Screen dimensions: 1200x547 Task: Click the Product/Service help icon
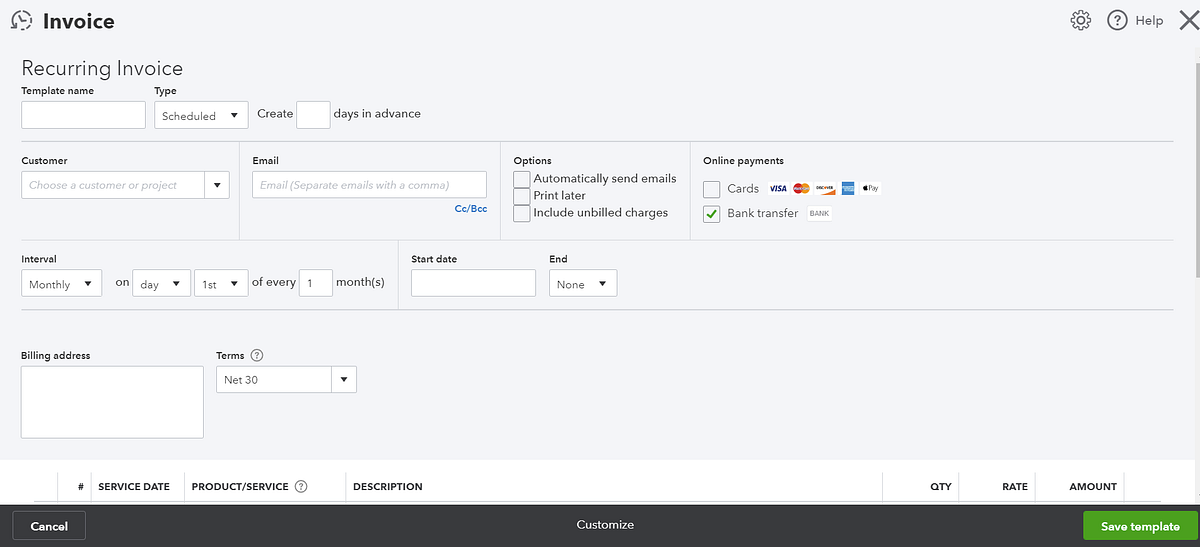pyautogui.click(x=301, y=486)
